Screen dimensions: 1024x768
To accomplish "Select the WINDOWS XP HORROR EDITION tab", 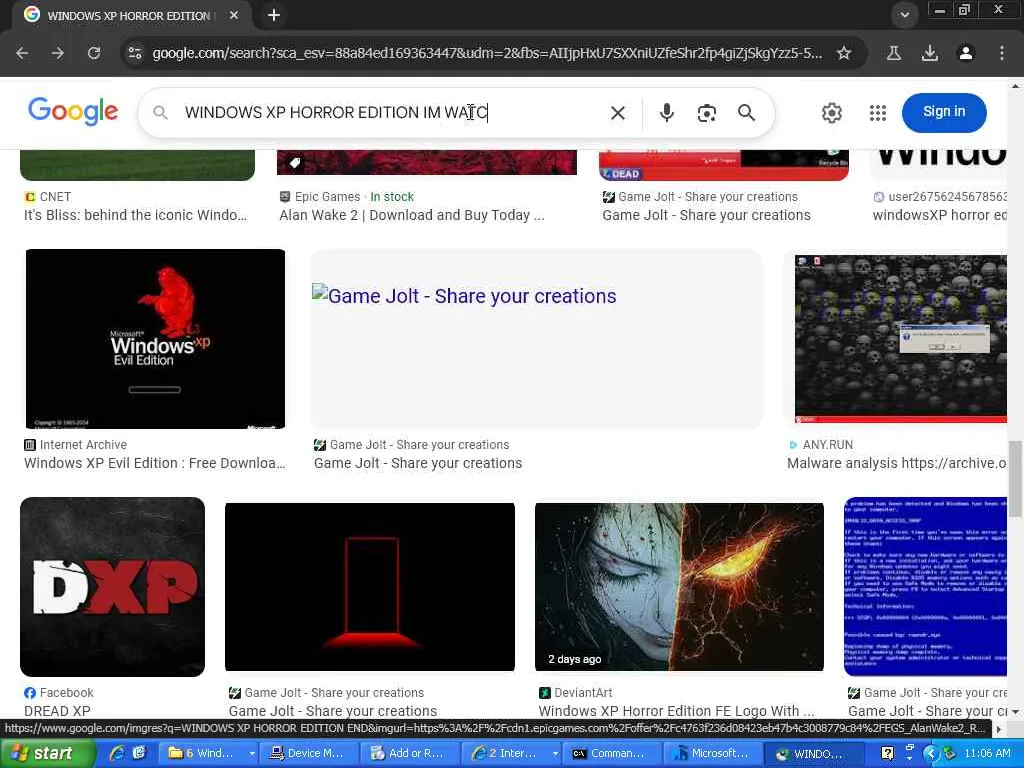I will tap(129, 15).
